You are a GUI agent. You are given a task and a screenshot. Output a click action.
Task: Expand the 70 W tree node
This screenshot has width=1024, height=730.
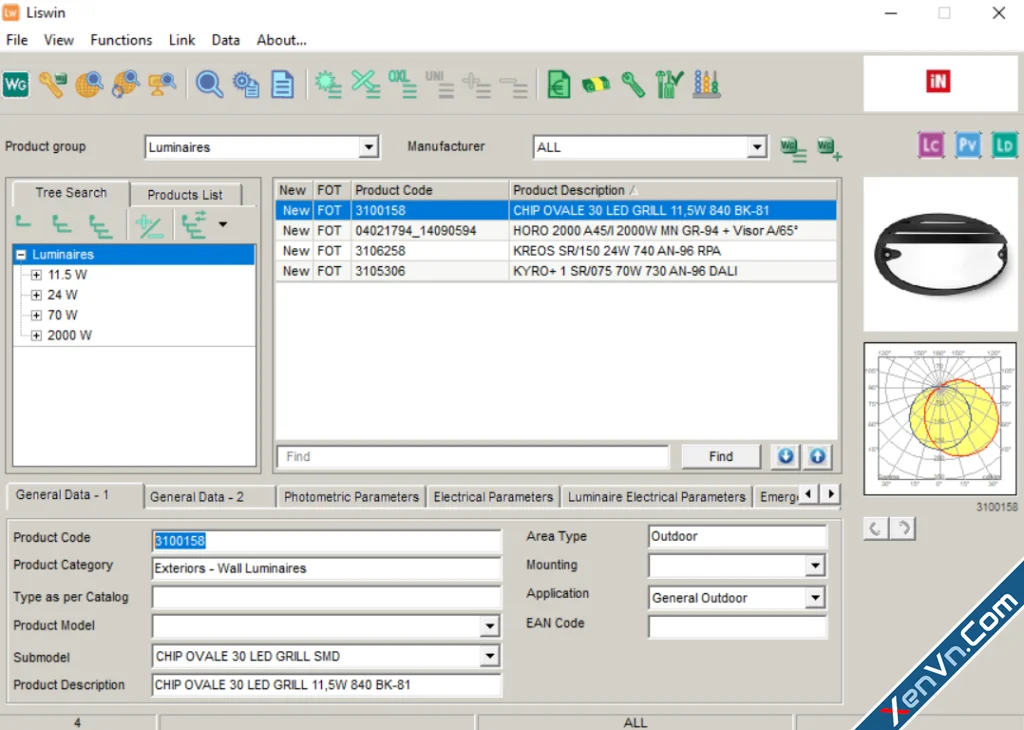[x=37, y=315]
